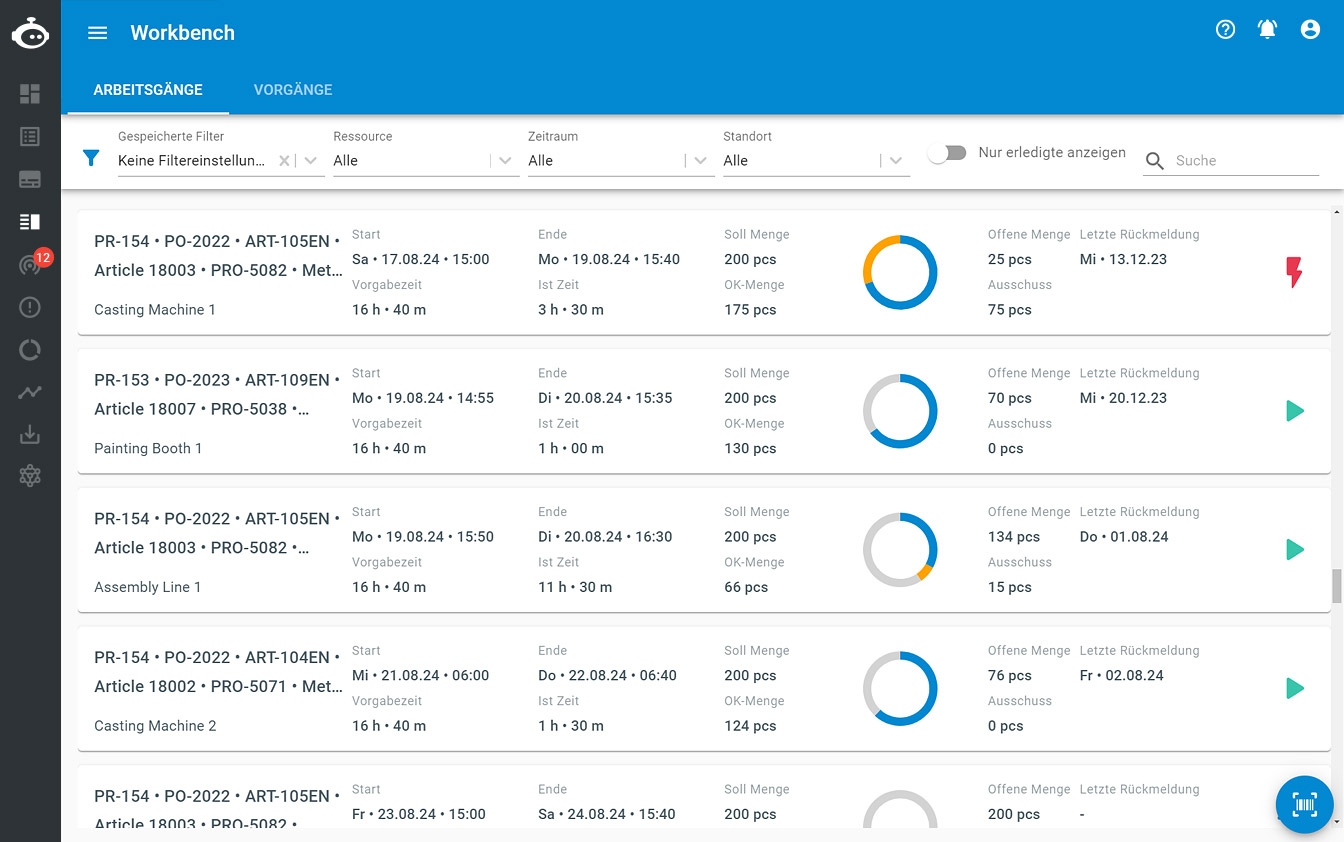
Task: Click the red lightning bolt on Casting Machine 1
Action: pyautogui.click(x=1294, y=272)
